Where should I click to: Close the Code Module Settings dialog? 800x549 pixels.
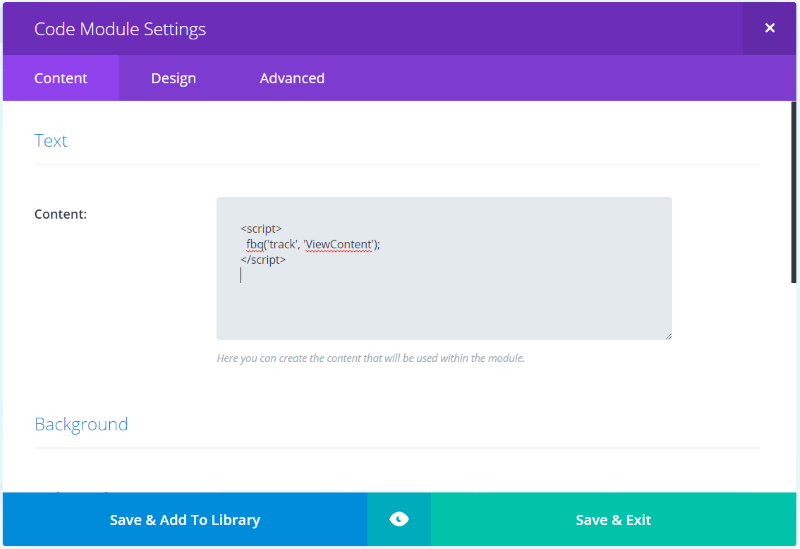[769, 28]
